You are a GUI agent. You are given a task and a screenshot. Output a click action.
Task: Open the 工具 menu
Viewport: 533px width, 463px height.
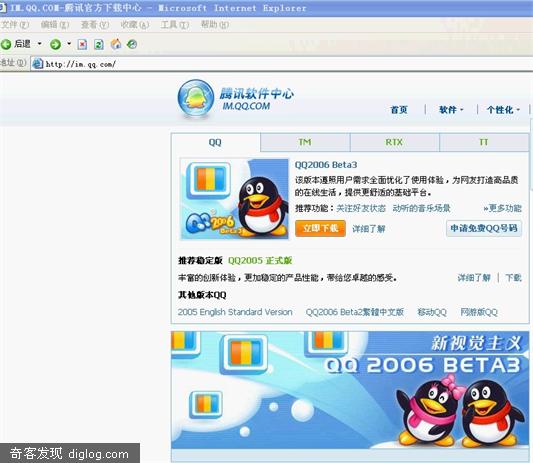(175, 25)
